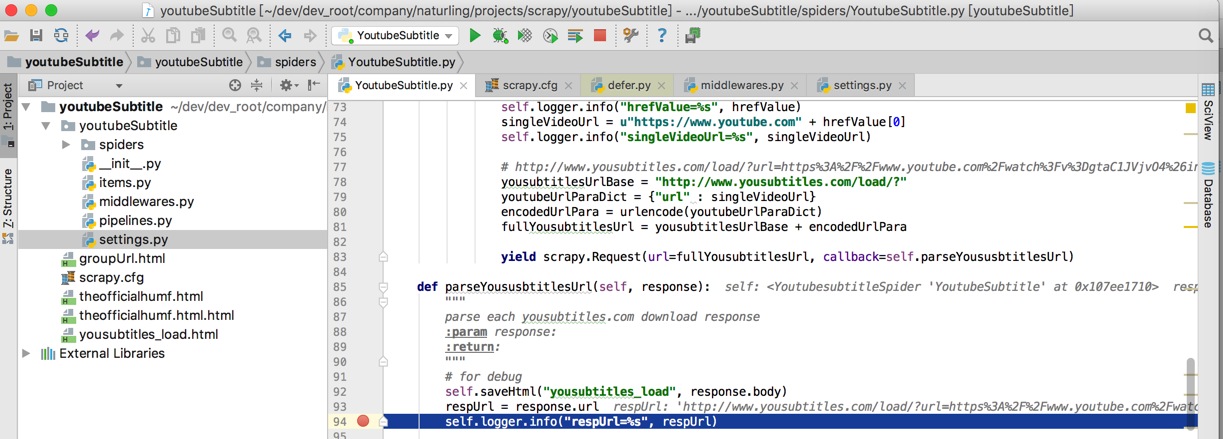Viewport: 1223px width, 439px height.
Task: Run with coverage icon
Action: tap(525, 36)
